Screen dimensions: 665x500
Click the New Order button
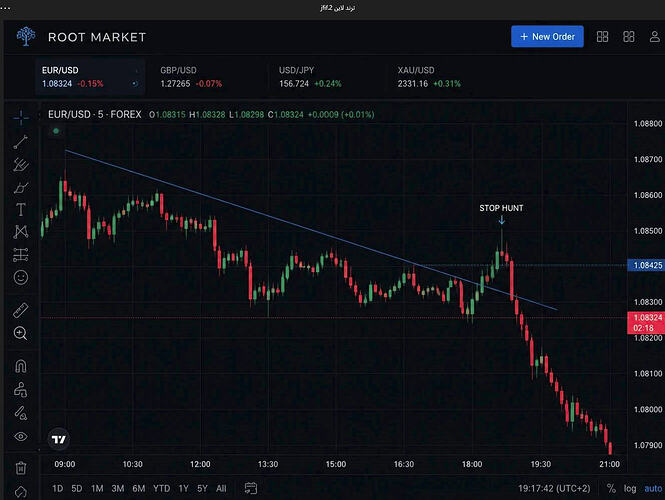point(547,36)
